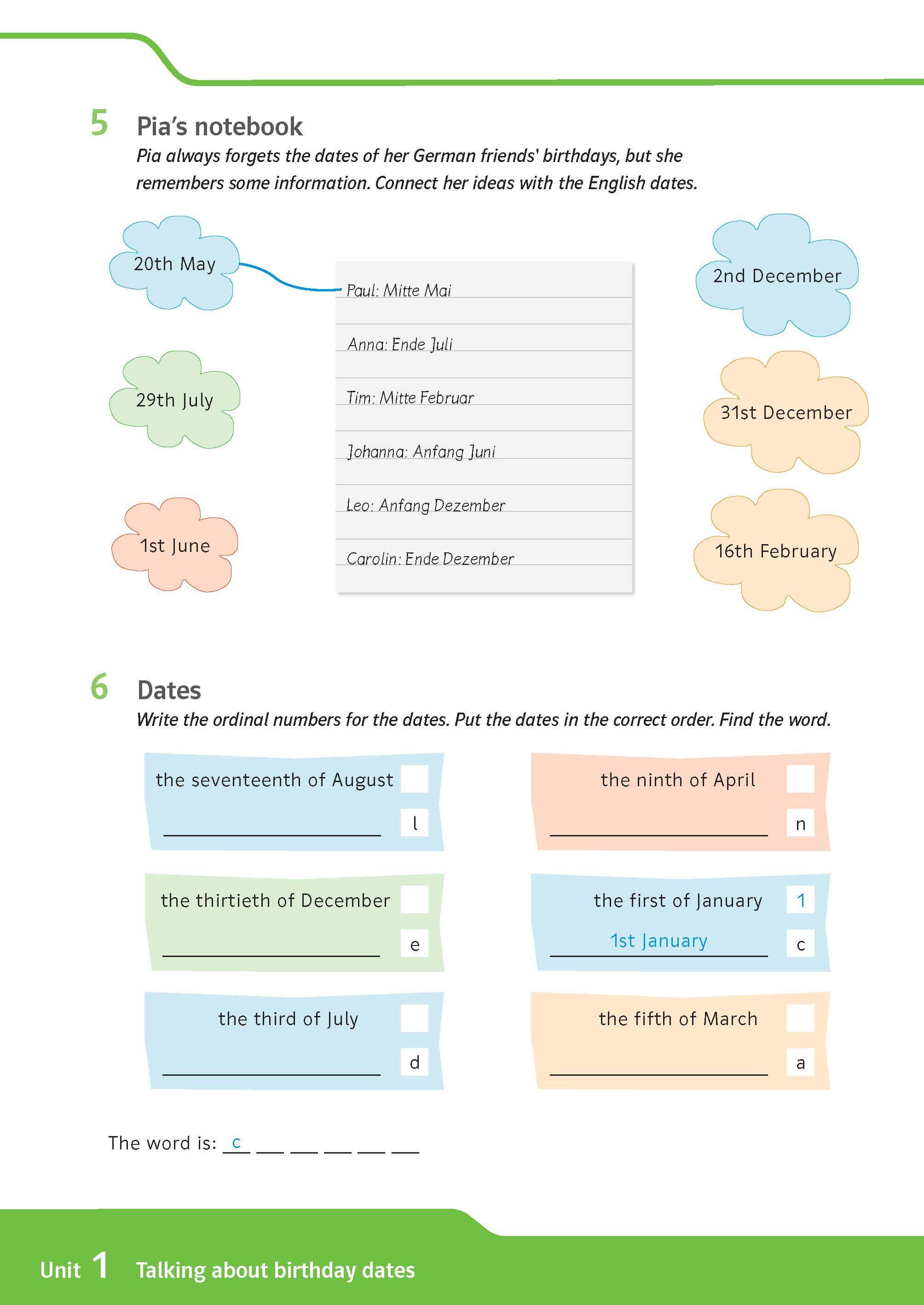
Task: Click the letter box labeled n
Action: pos(801,823)
